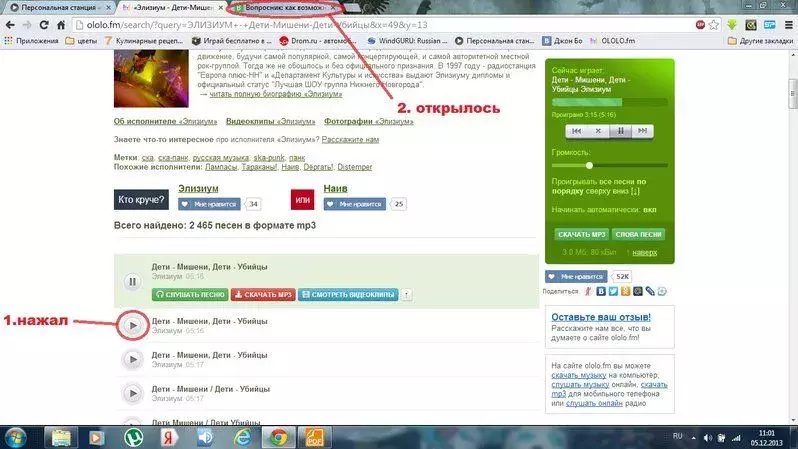Pause the currently playing track in list
The height and width of the screenshot is (449, 798).
(x=132, y=282)
